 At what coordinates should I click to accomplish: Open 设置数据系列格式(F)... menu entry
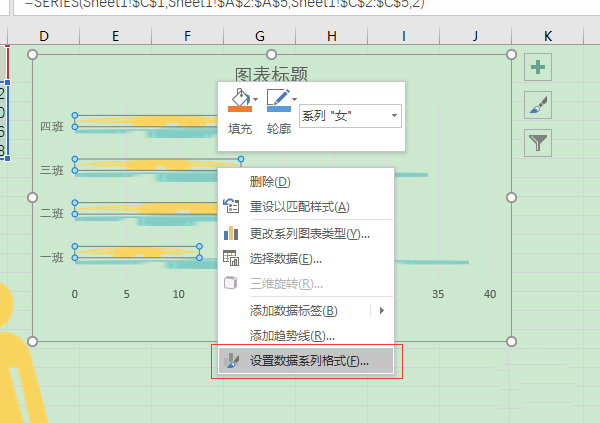pos(306,361)
